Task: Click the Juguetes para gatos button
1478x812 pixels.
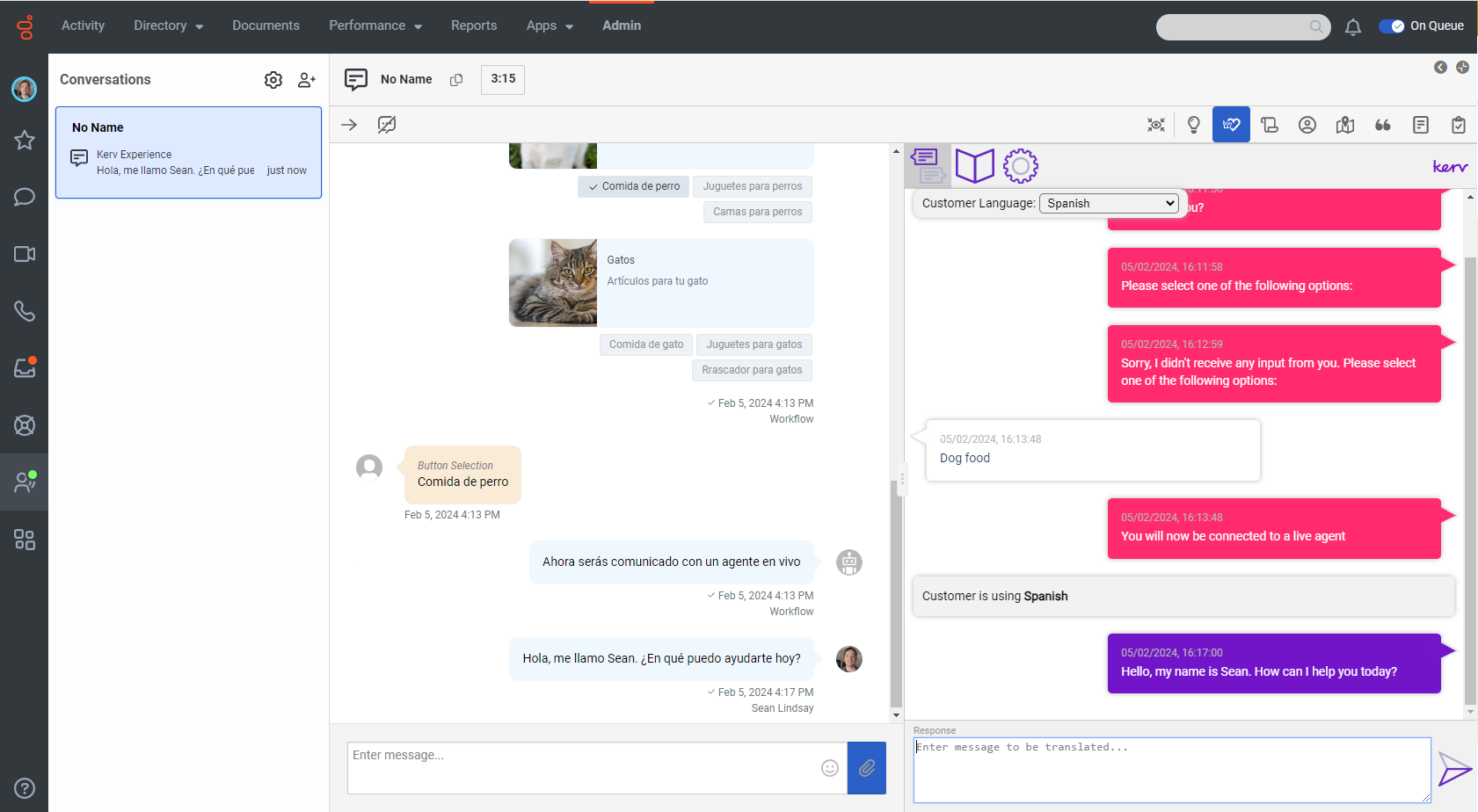Action: pos(754,344)
